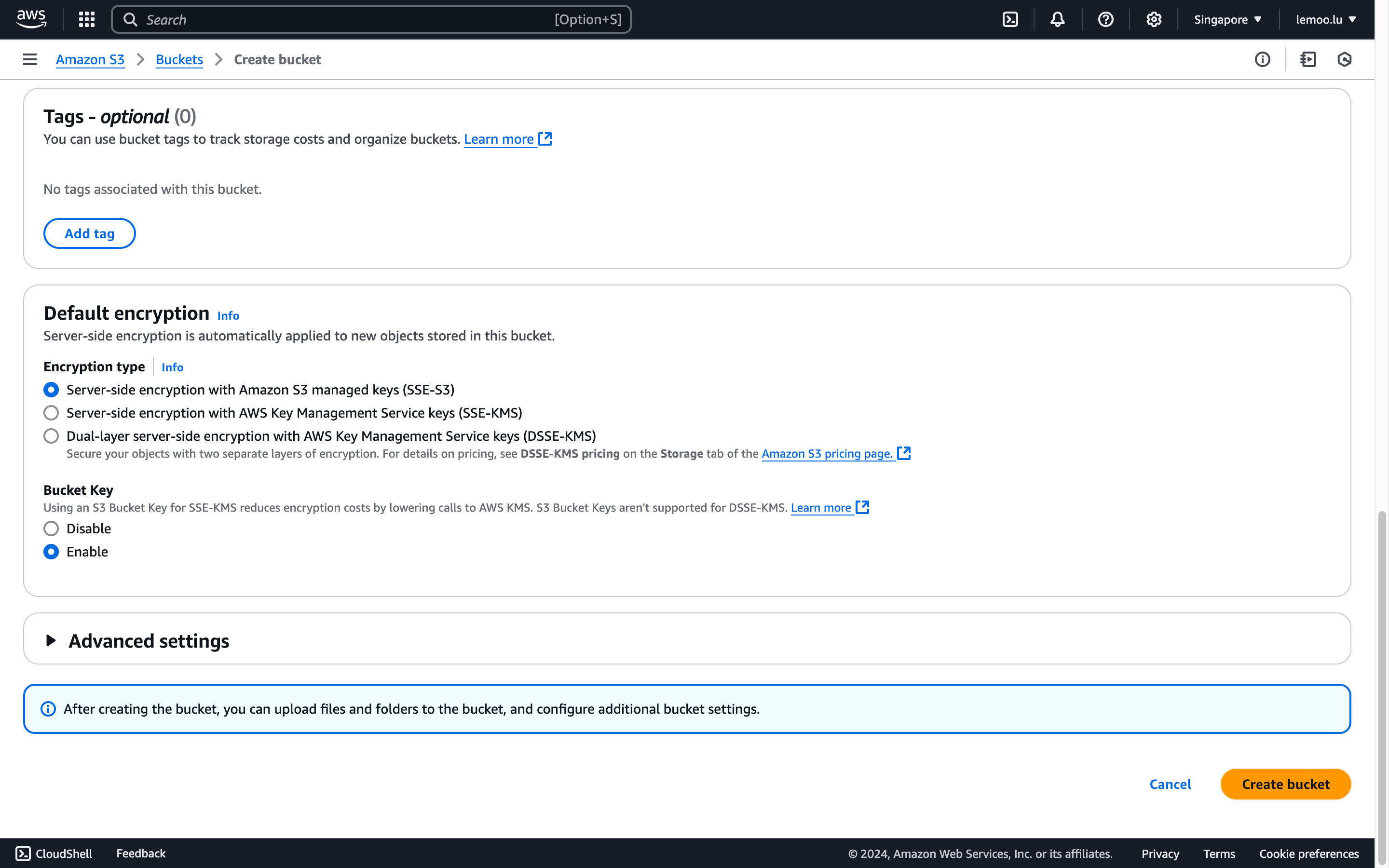The height and width of the screenshot is (868, 1389).
Task: Toggle the side navigation hamburger menu
Action: pos(30,59)
